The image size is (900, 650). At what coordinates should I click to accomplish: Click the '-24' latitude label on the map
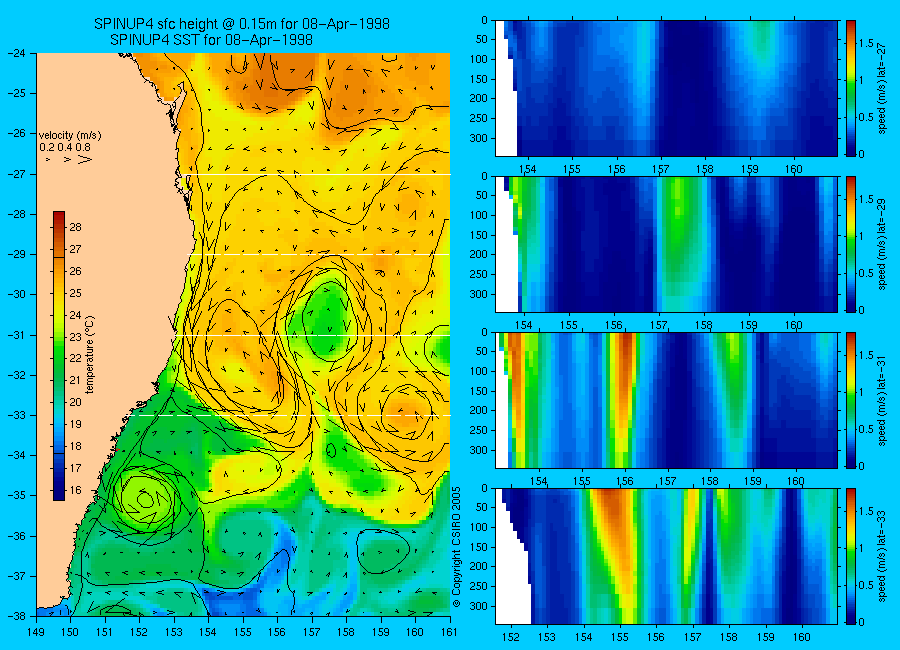[x=15, y=53]
